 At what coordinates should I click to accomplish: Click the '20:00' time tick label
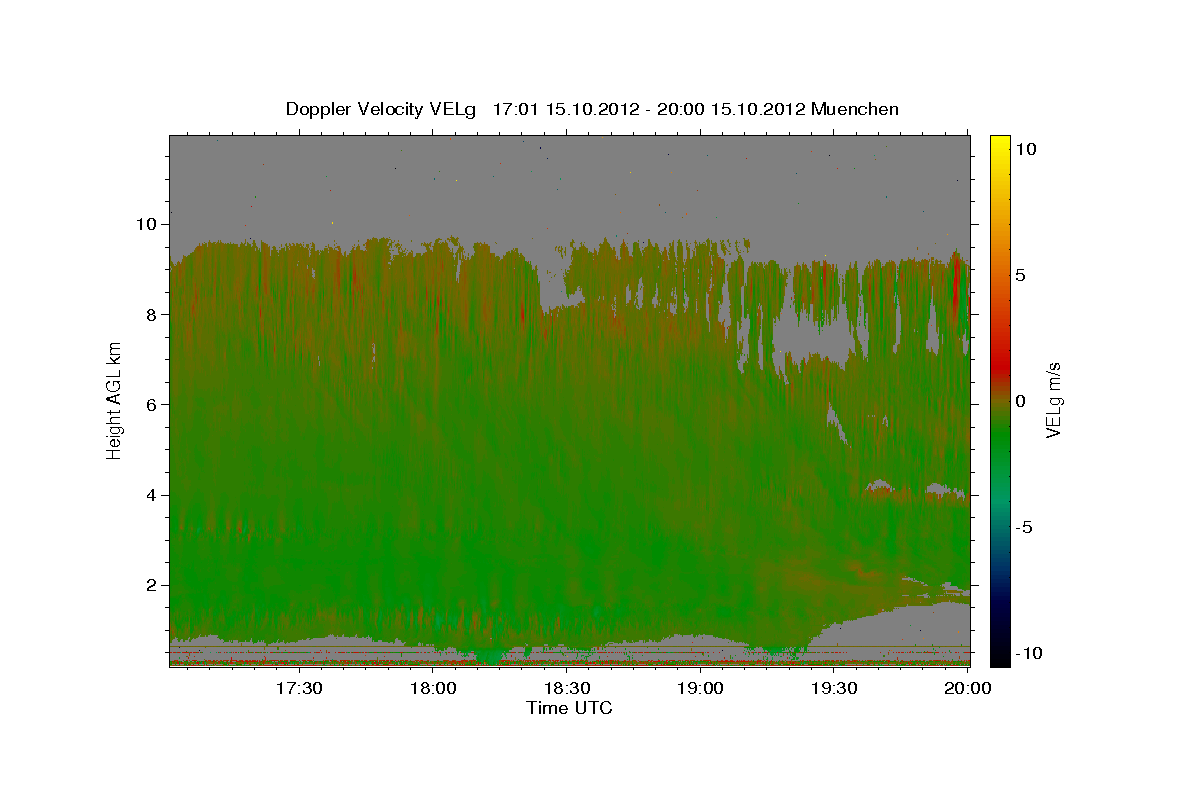968,689
